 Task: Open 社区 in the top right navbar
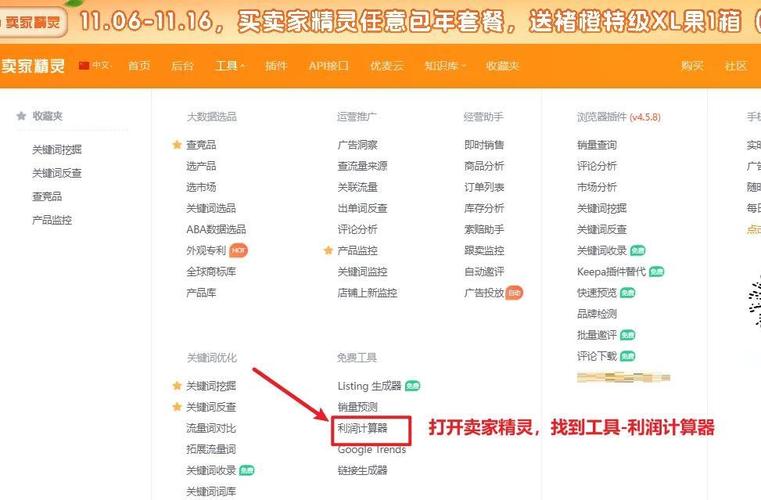click(x=735, y=66)
